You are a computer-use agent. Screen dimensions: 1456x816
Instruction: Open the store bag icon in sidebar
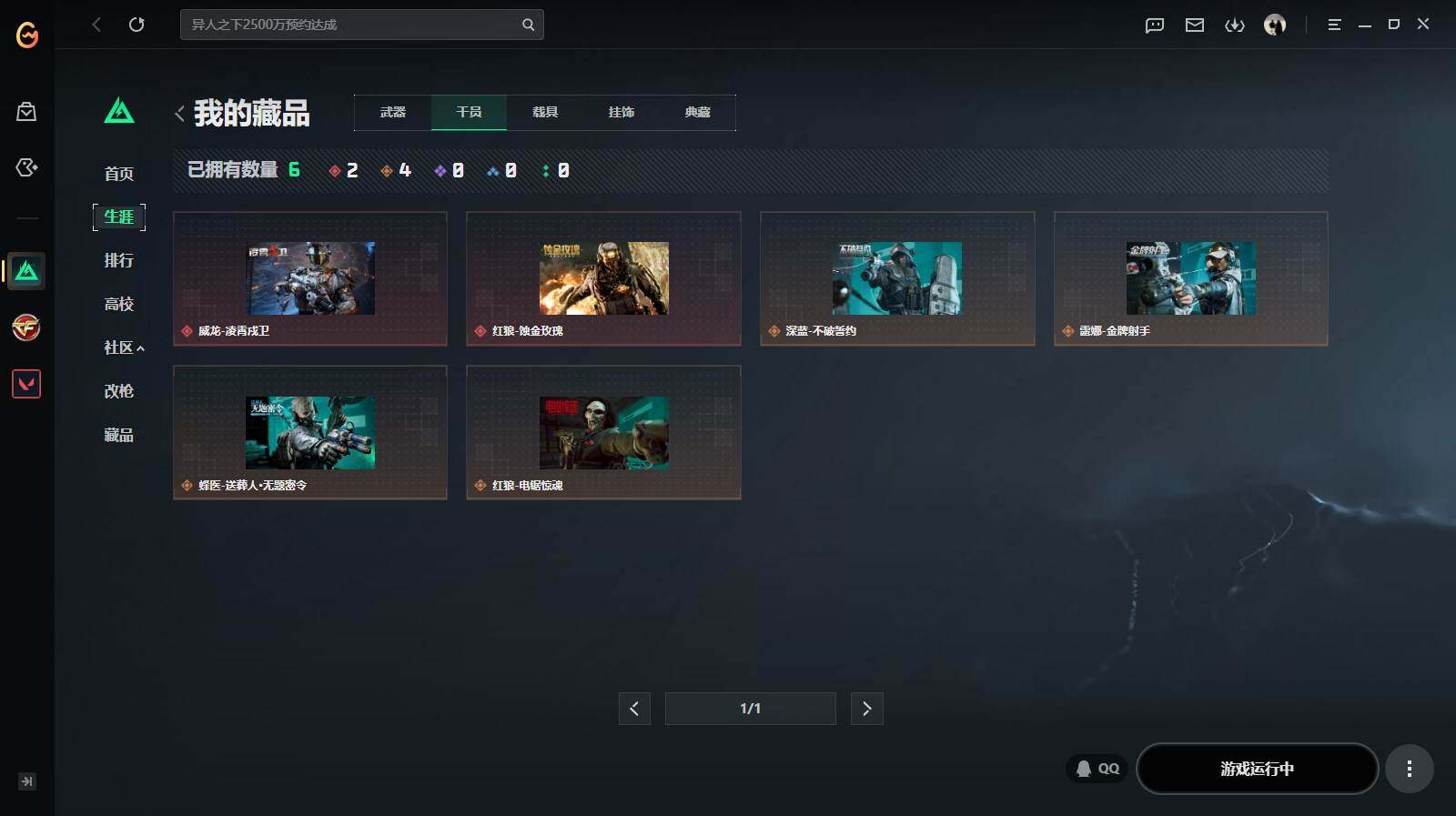pyautogui.click(x=26, y=112)
